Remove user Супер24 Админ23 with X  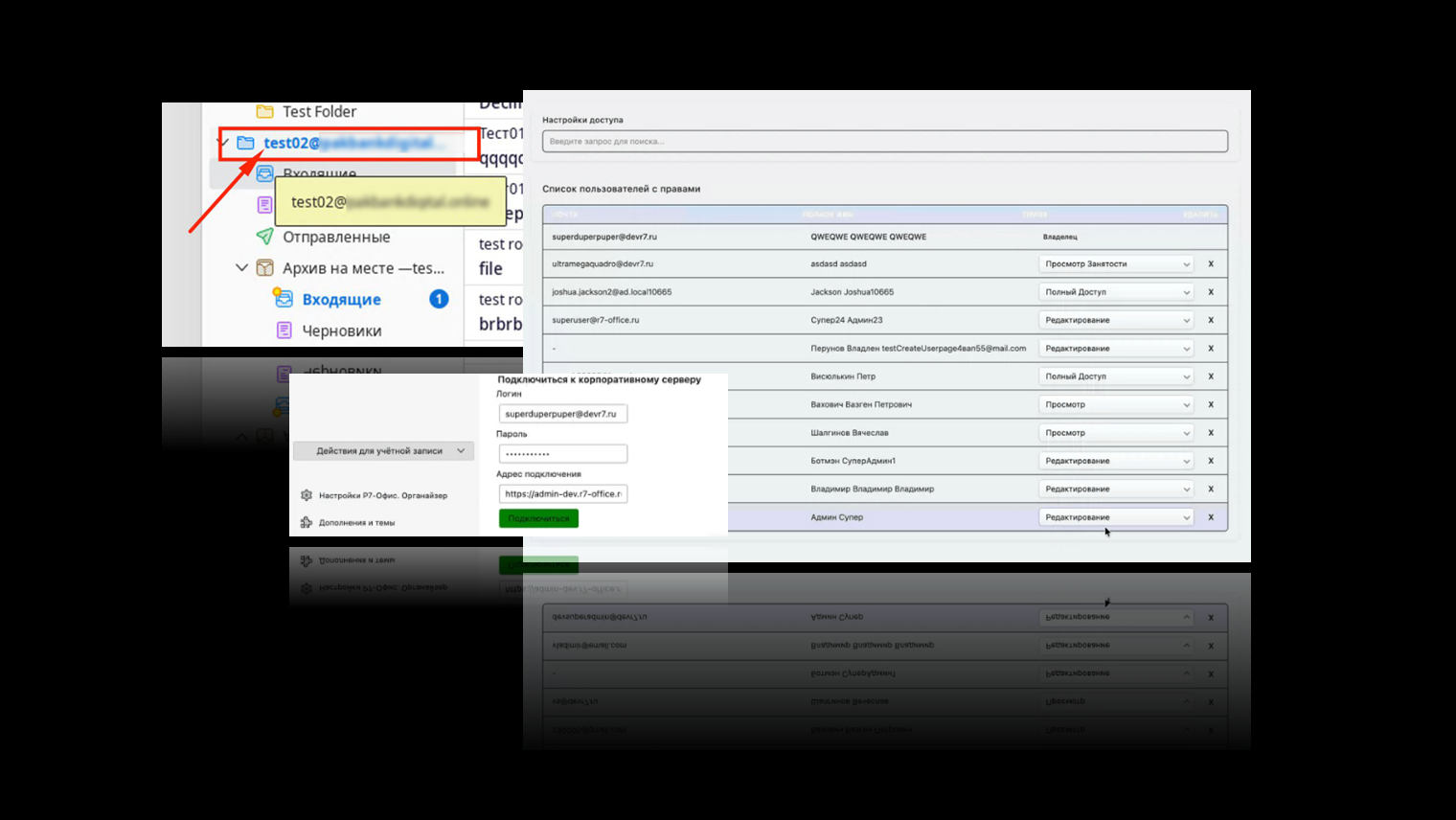click(x=1211, y=320)
